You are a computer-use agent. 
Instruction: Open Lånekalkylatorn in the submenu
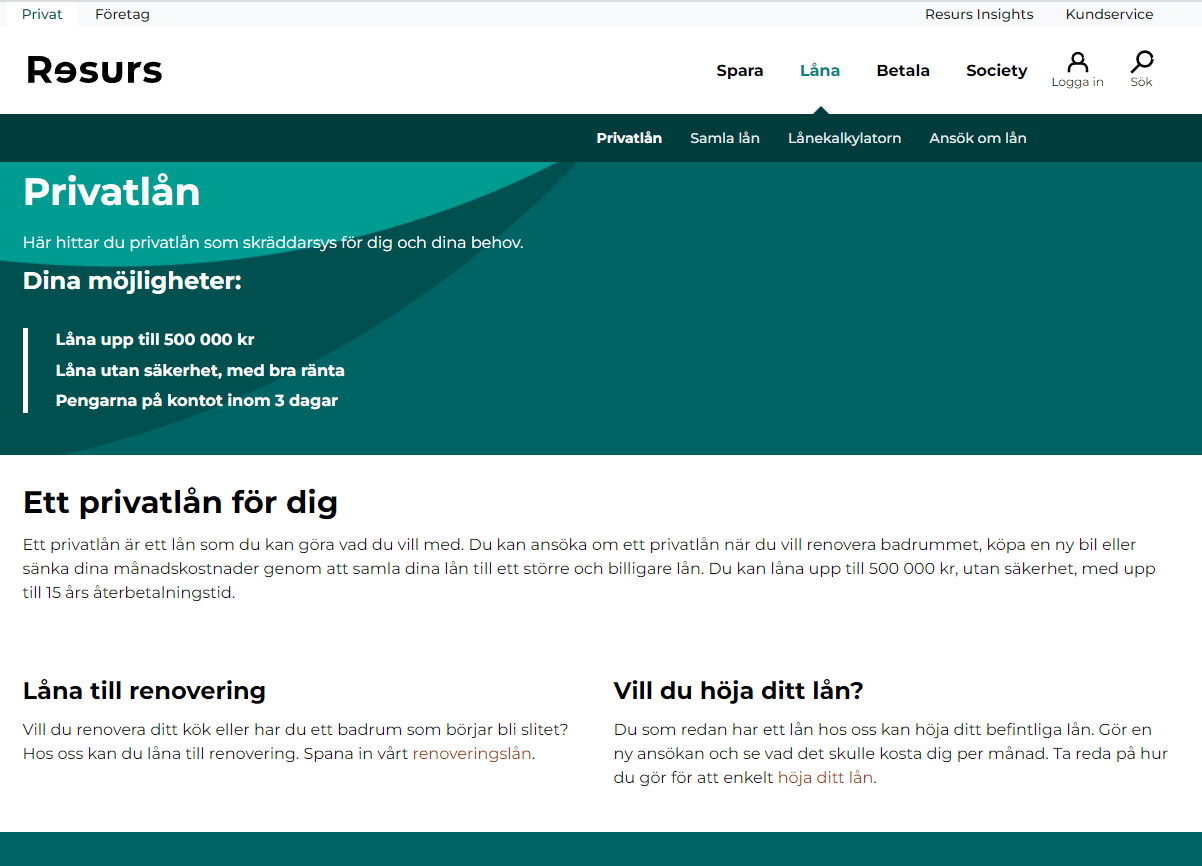click(844, 138)
